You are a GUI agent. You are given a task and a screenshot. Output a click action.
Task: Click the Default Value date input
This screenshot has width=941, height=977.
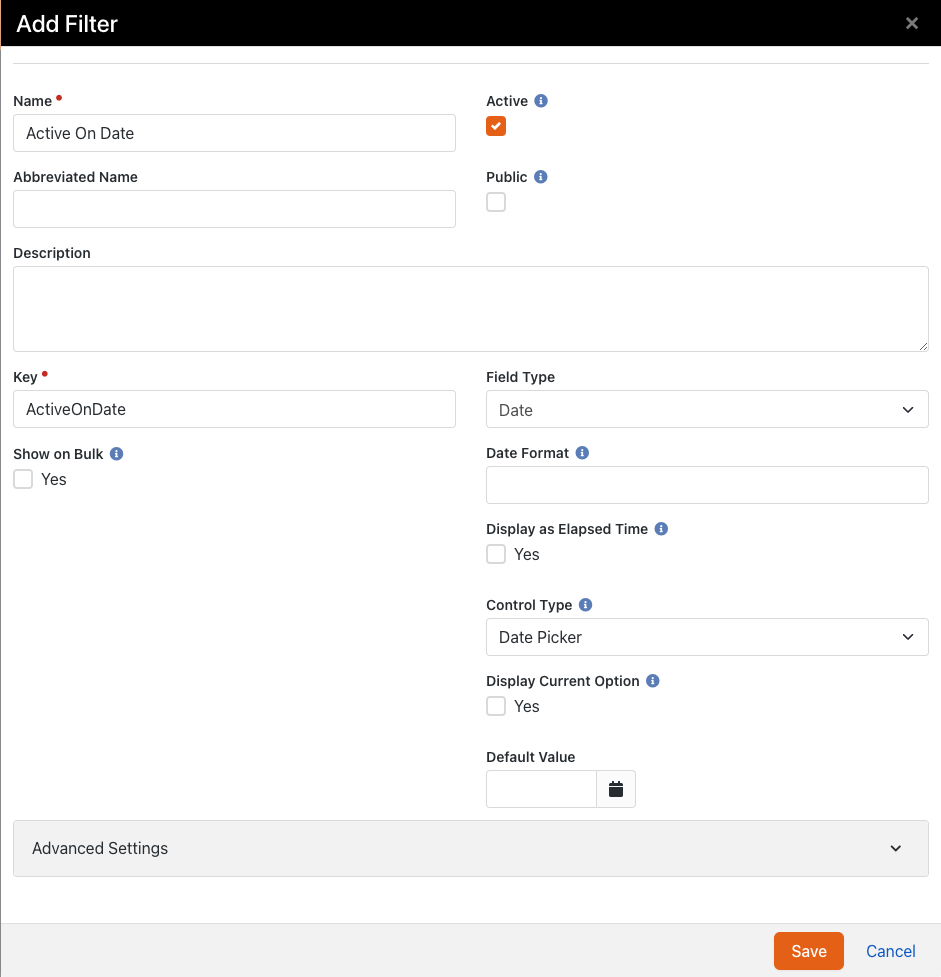[x=542, y=789]
